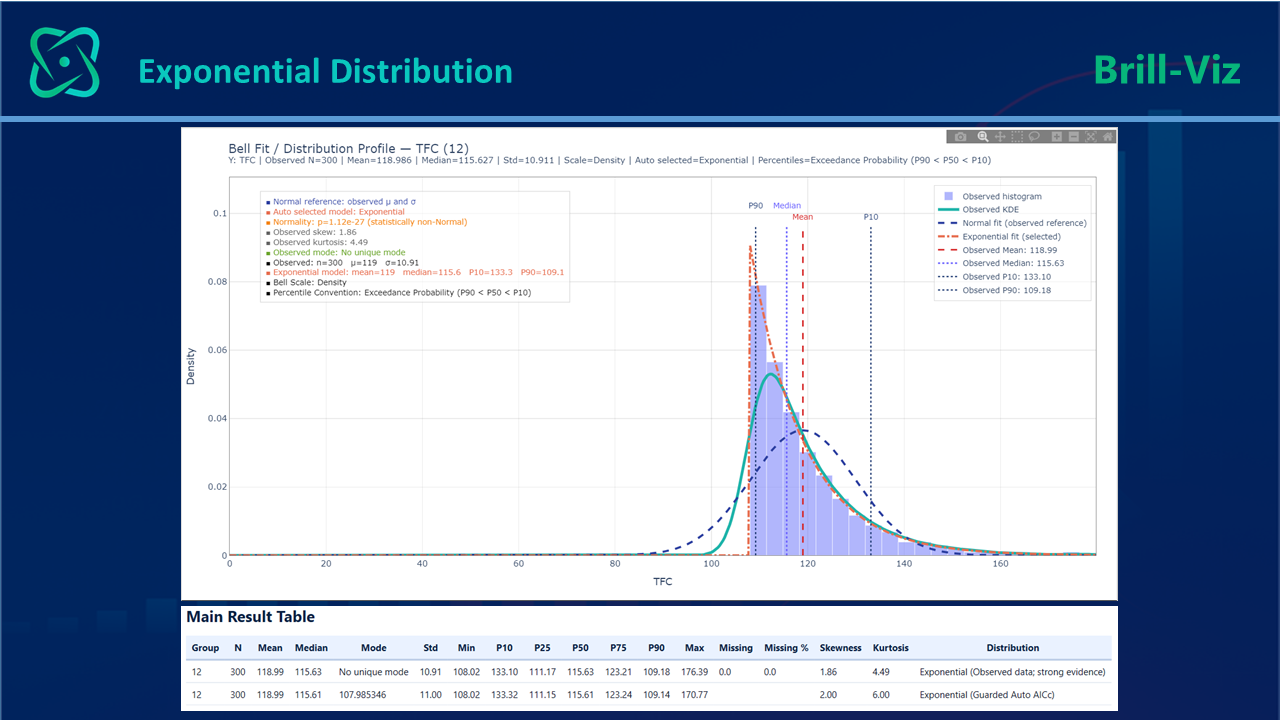Click the P10 value 133.32
Image resolution: width=1280 pixels, height=720 pixels.
coord(504,694)
